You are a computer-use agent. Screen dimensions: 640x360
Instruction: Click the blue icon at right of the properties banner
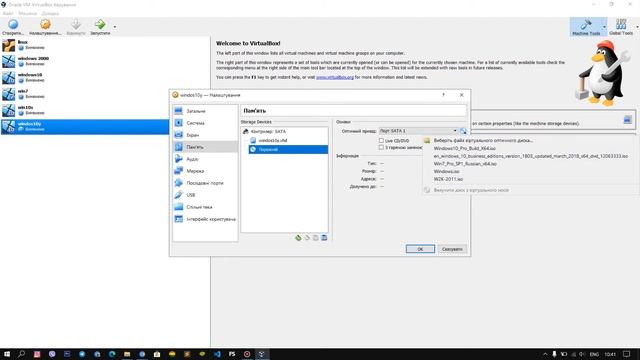point(627,120)
